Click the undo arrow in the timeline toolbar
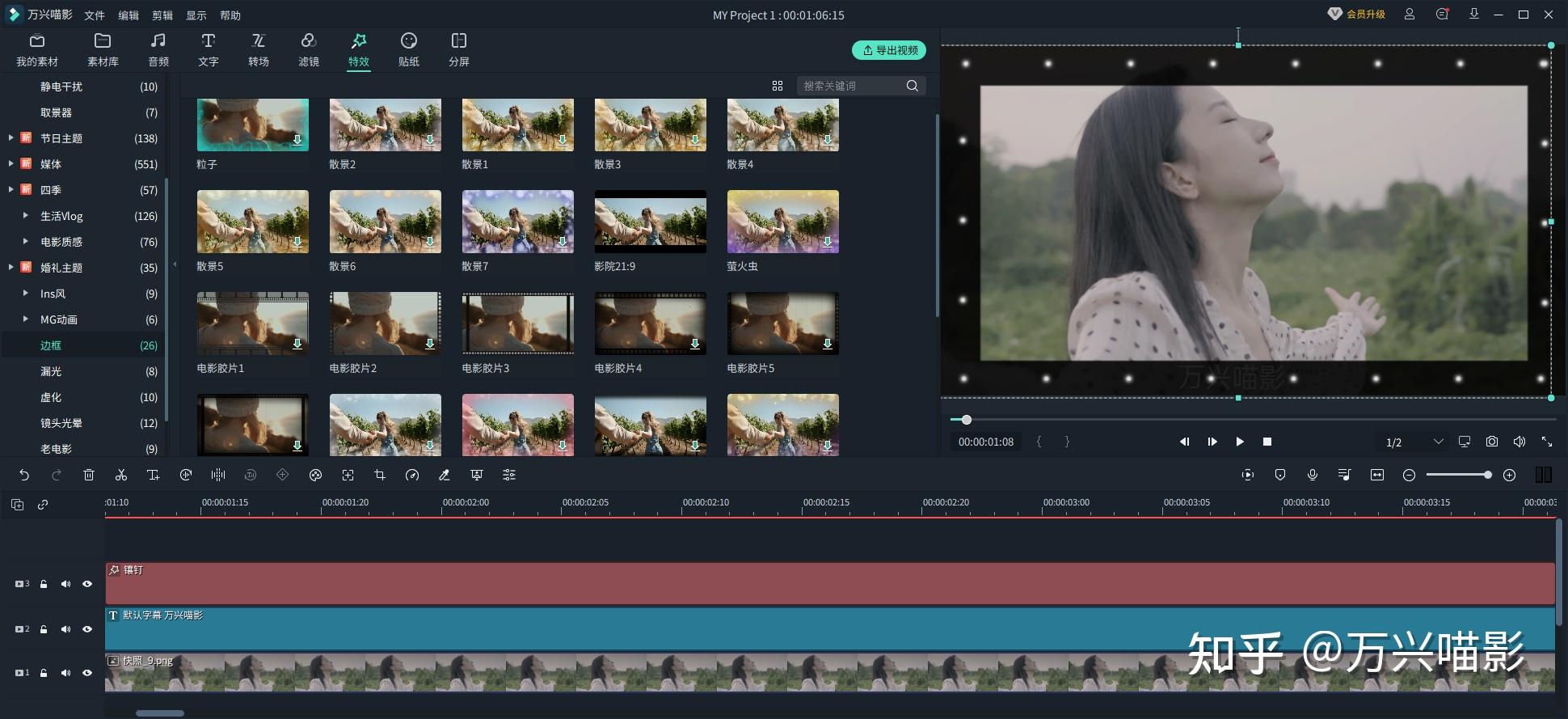 pos(24,476)
